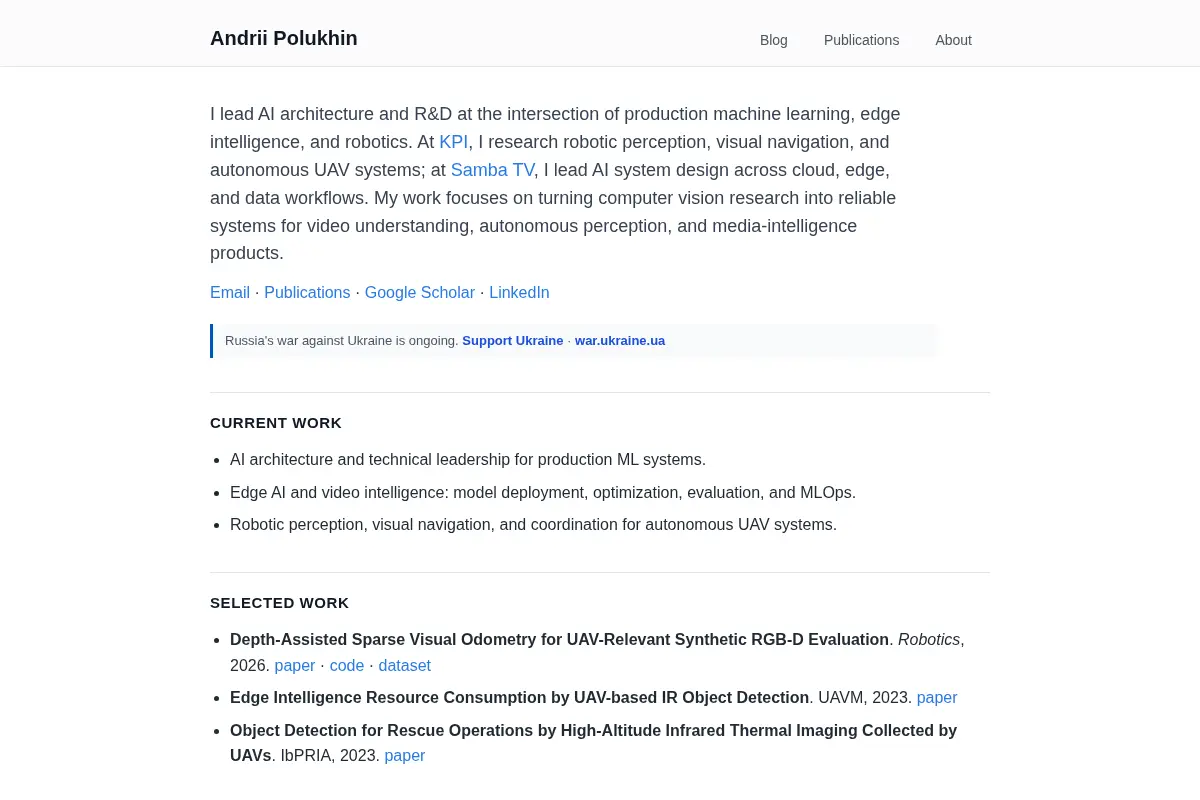Image resolution: width=1200 pixels, height=800 pixels.
Task: Open the LinkedIn profile link
Action: point(519,293)
